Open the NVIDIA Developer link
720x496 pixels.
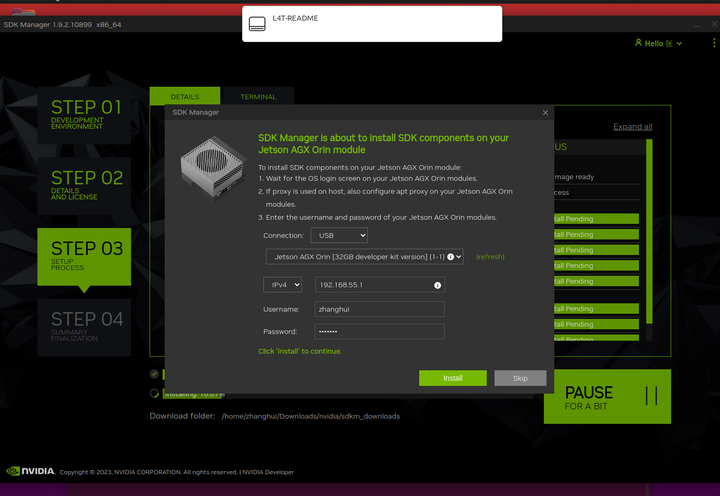click(268, 472)
